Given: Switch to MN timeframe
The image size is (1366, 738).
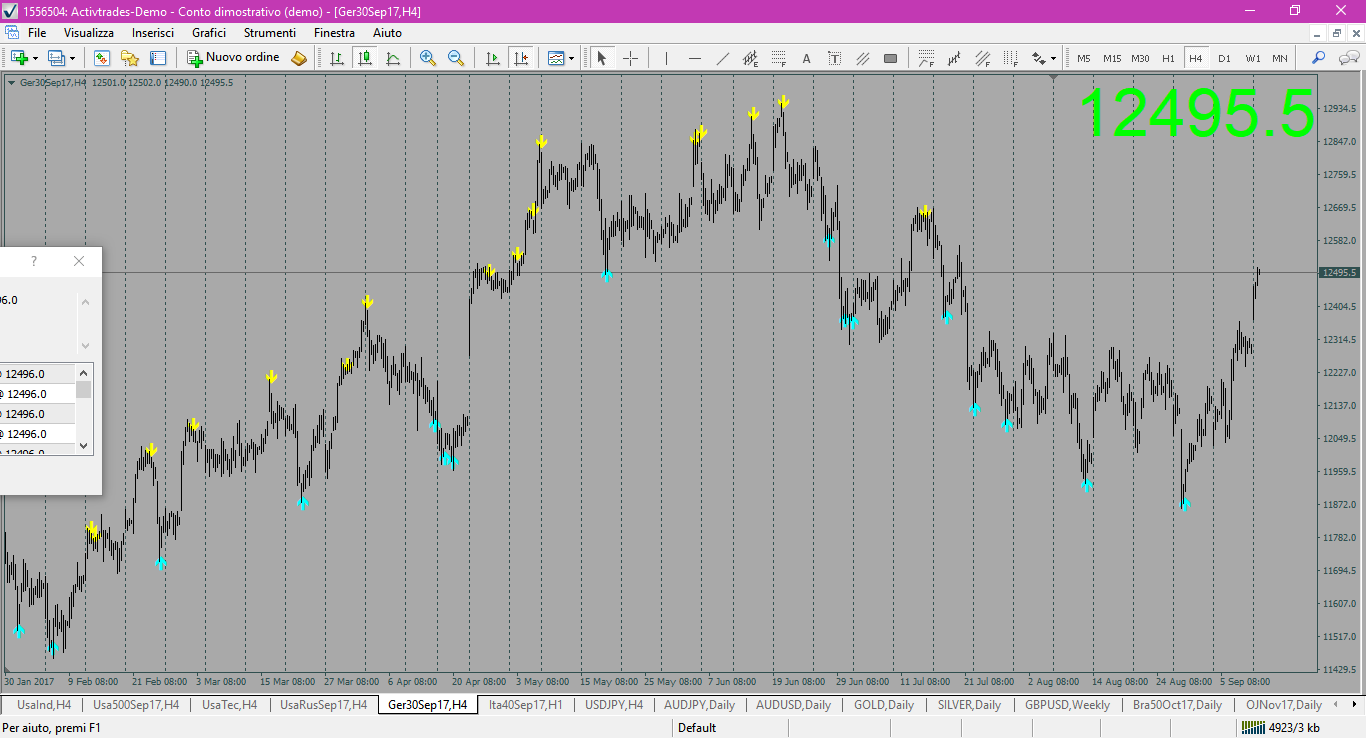Looking at the screenshot, I should (x=1280, y=58).
